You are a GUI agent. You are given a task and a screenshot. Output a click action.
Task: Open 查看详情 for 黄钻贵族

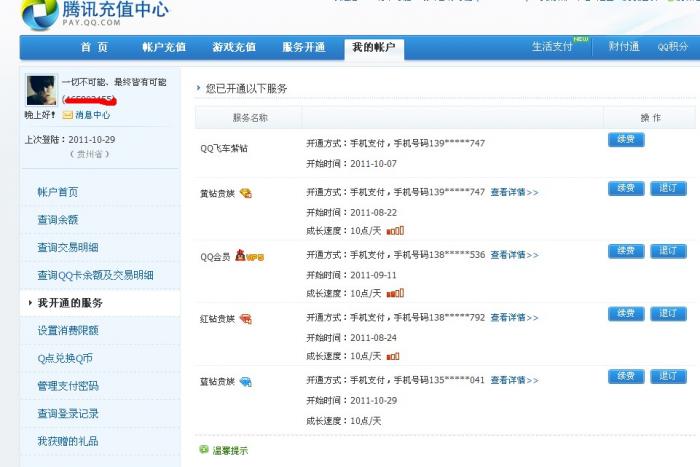514,192
